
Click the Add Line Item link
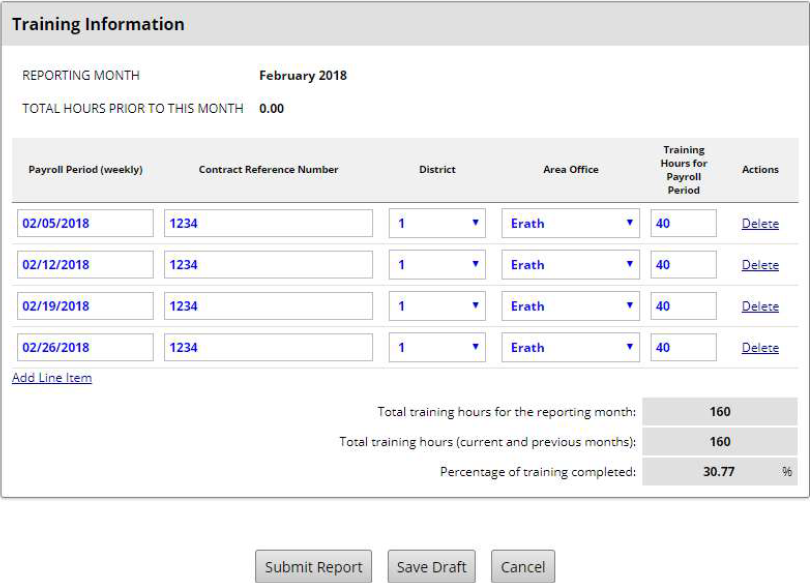[x=52, y=378]
